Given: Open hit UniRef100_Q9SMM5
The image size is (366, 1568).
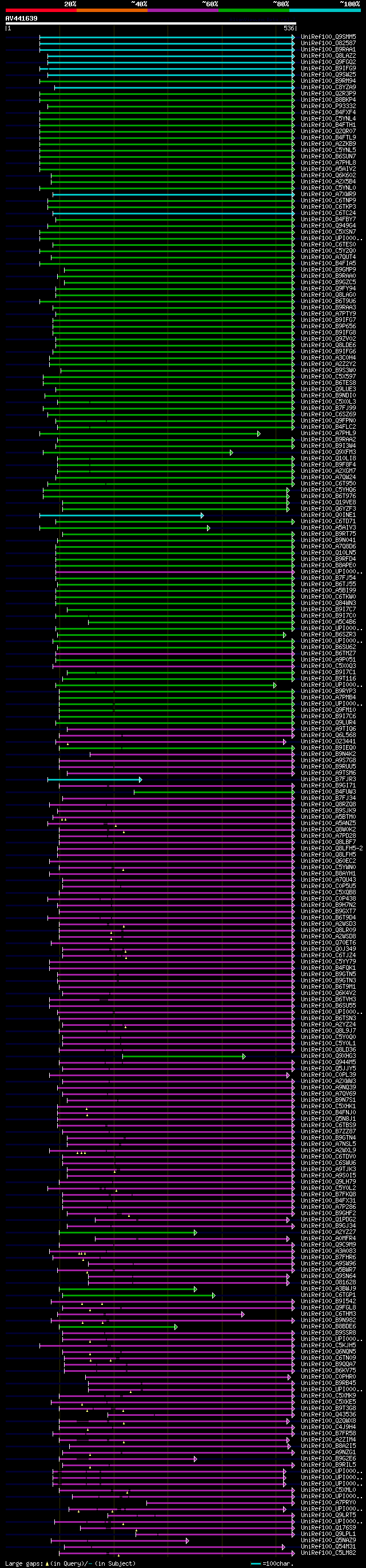Looking at the screenshot, I should pos(328,37).
